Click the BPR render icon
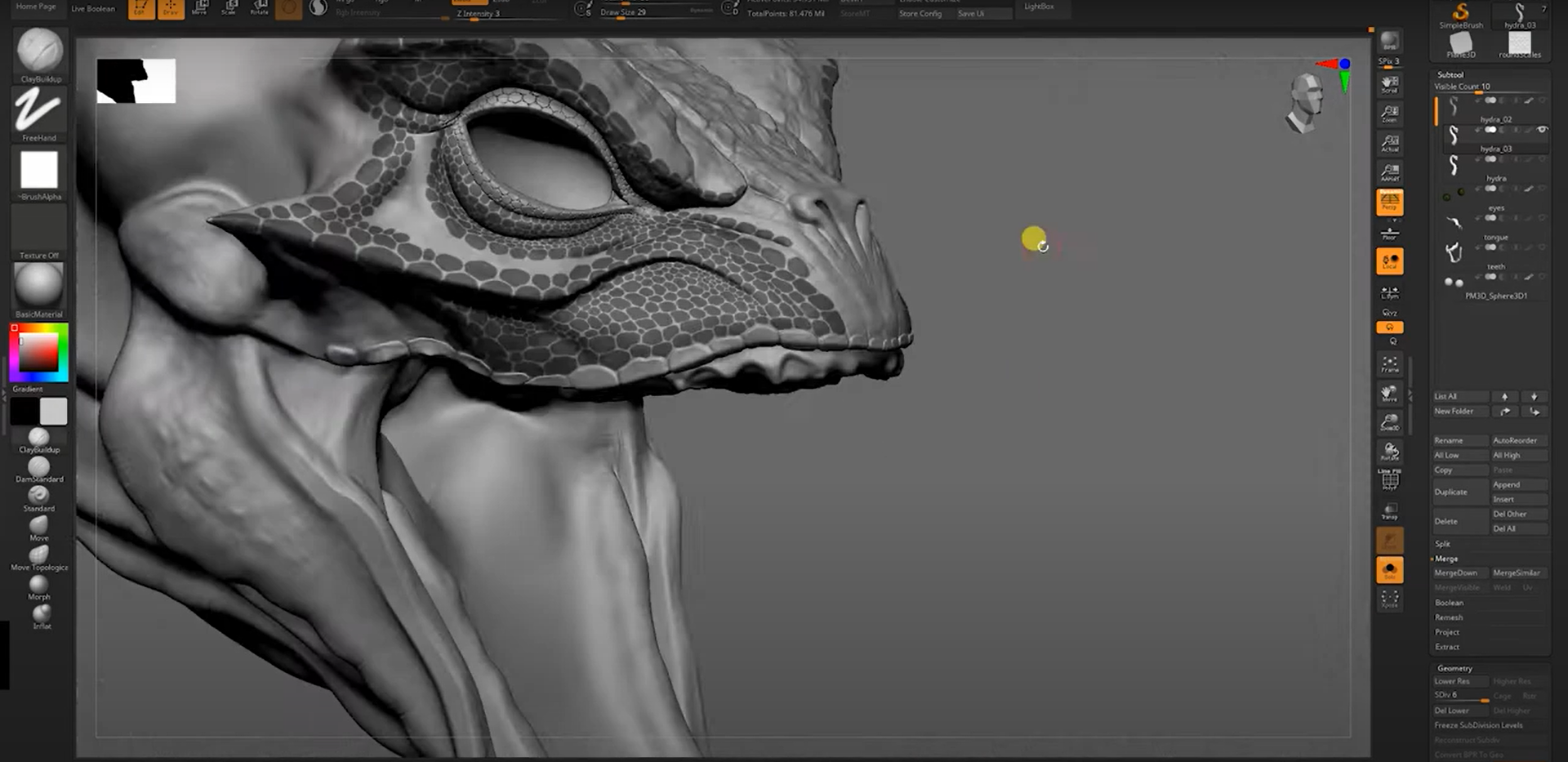Viewport: 1568px width, 762px height. tap(1389, 40)
